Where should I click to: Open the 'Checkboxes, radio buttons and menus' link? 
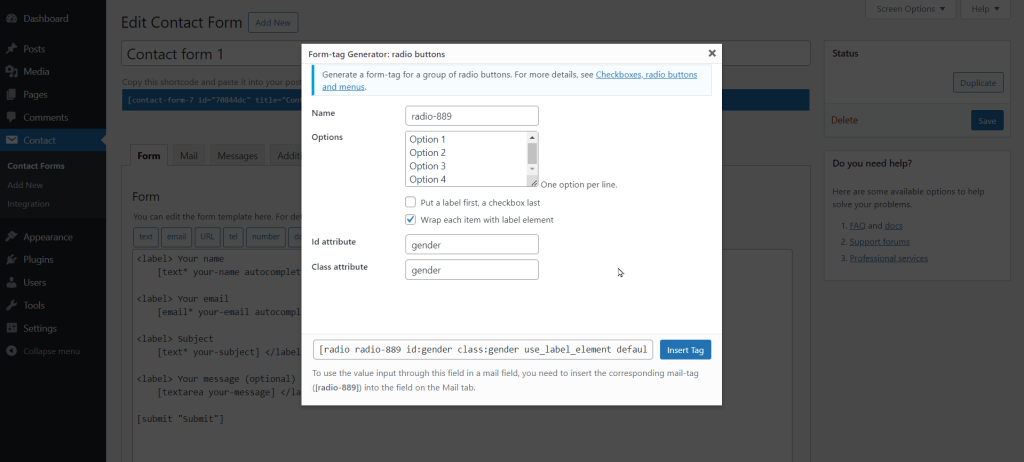click(x=652, y=75)
